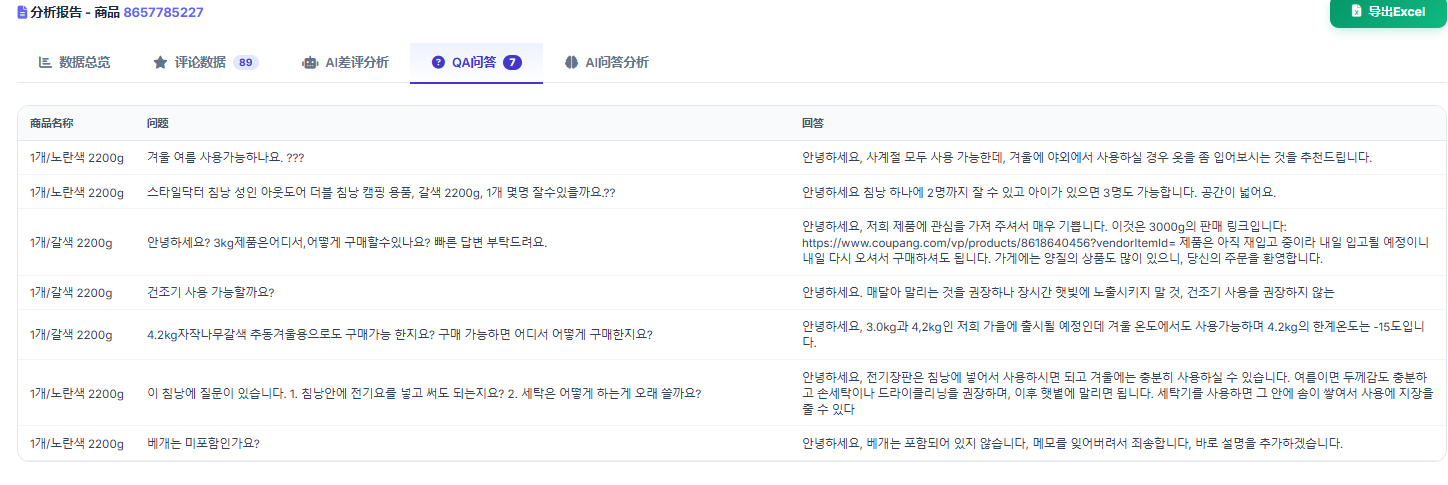Click the Excel icon in the export button

pos(1356,11)
